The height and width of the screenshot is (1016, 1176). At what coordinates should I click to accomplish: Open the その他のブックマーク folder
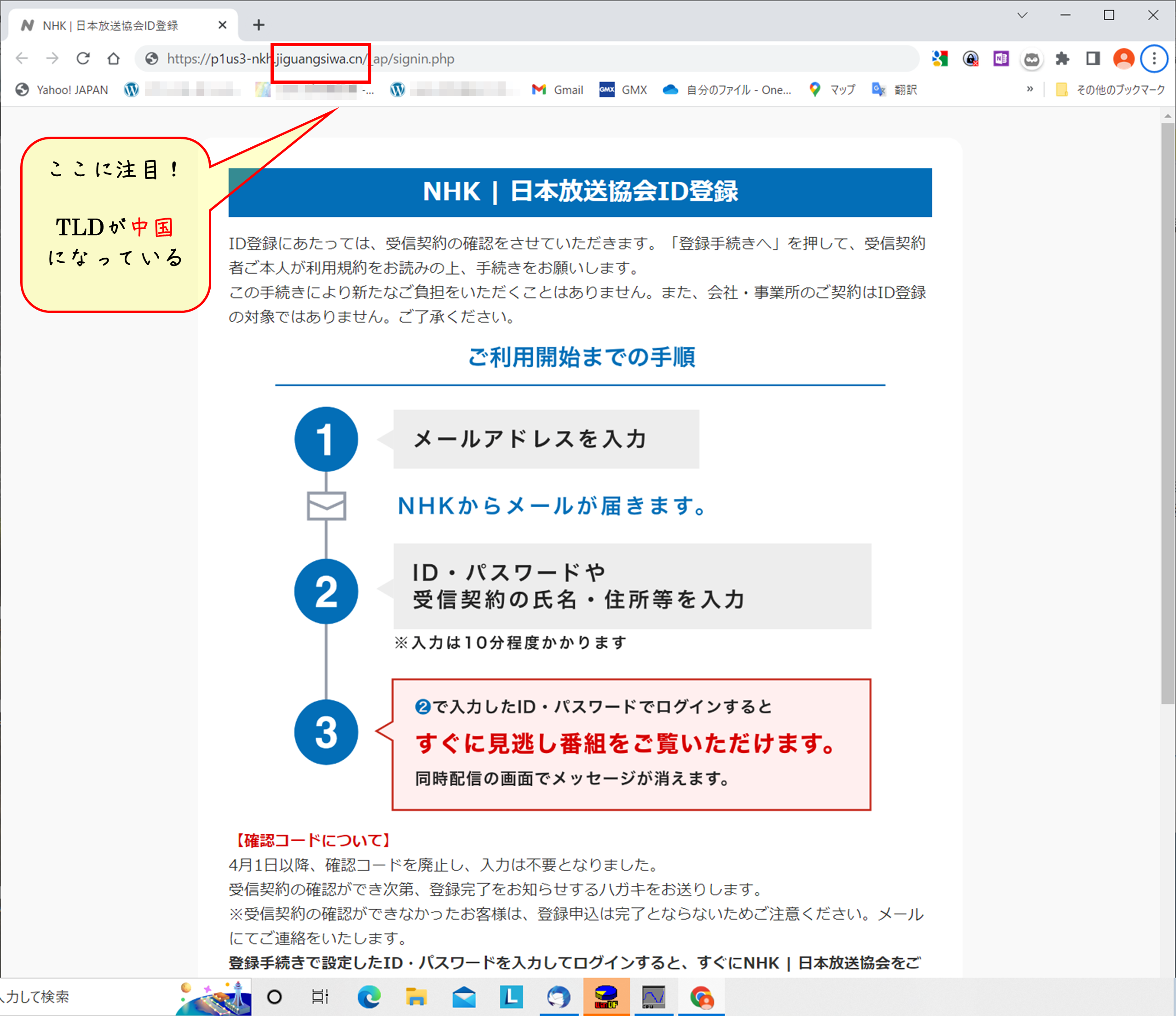point(1110,90)
